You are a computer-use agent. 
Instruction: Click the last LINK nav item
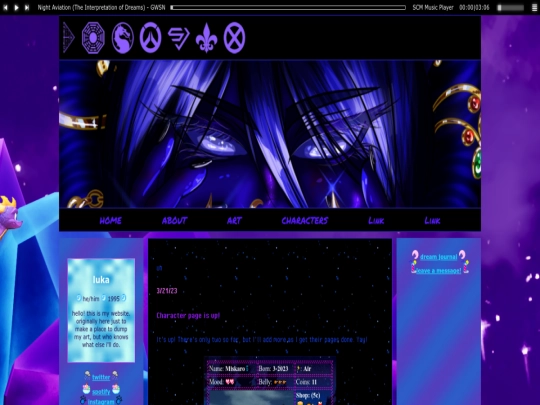coord(432,220)
